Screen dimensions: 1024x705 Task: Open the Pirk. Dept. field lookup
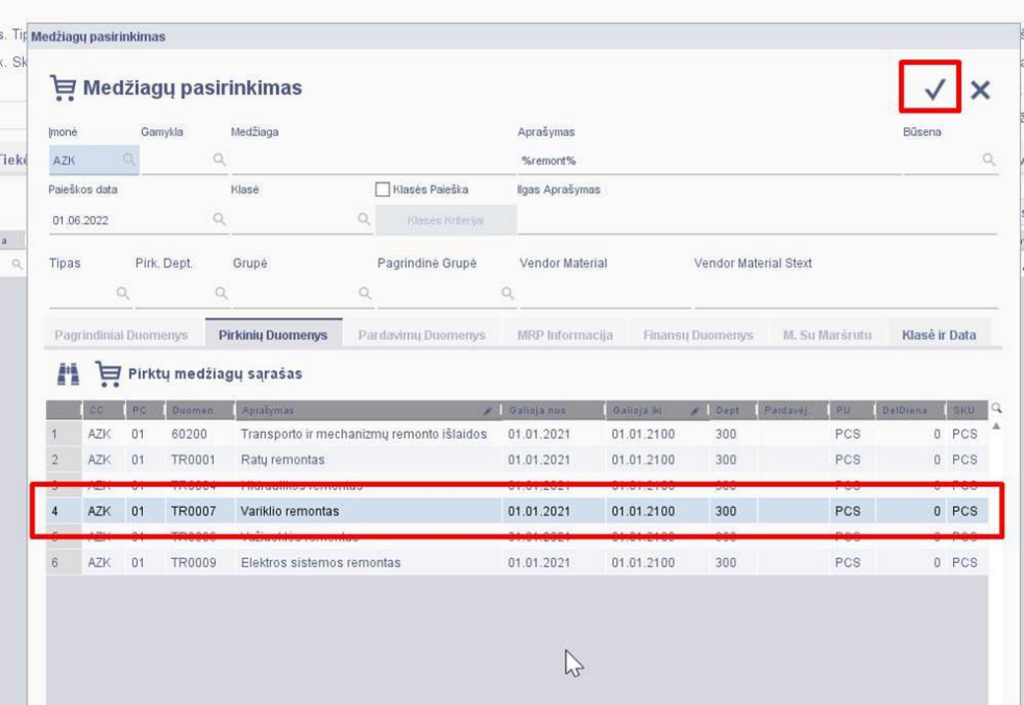[x=220, y=293]
